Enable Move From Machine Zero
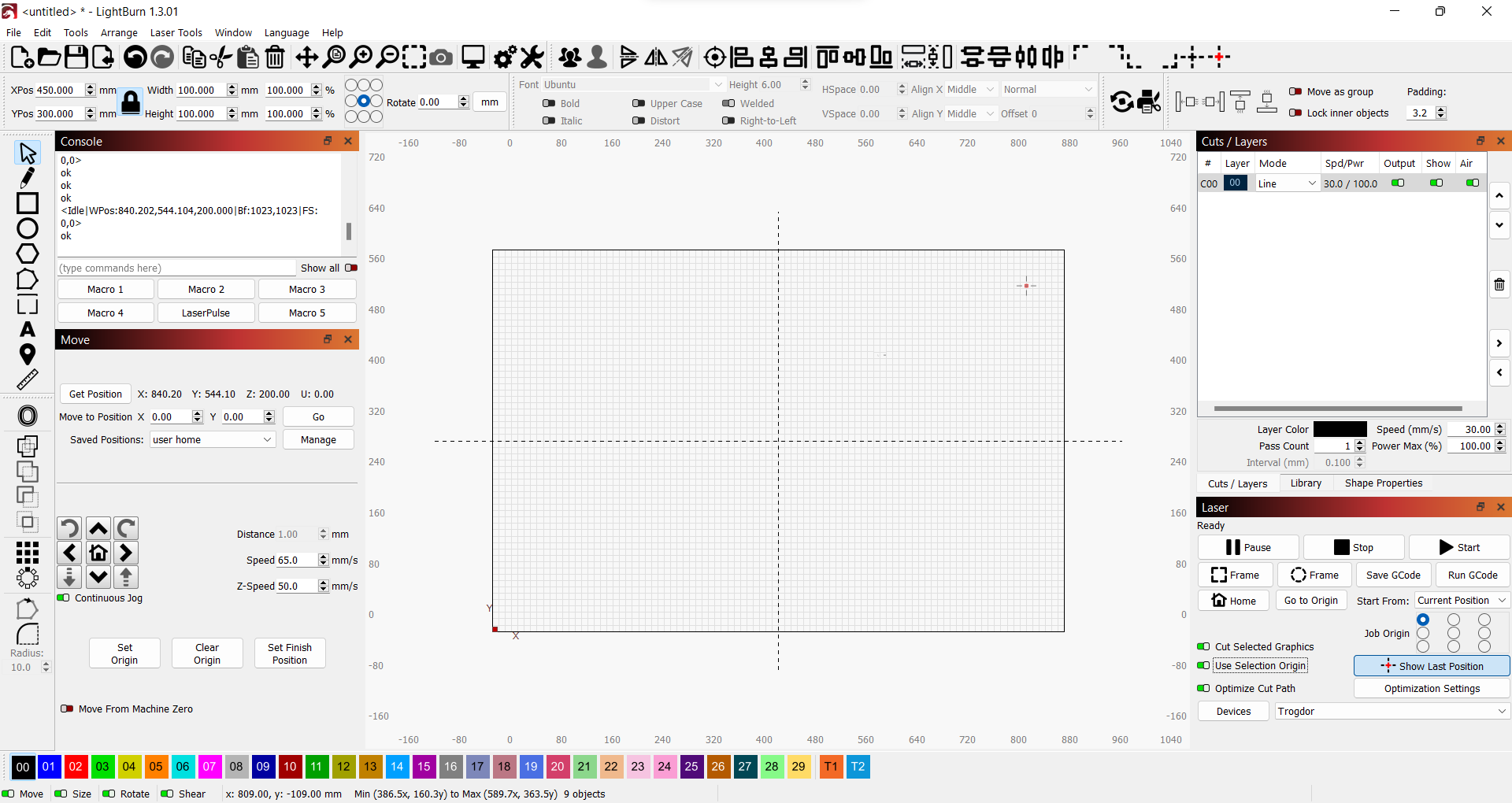This screenshot has width=1512, height=803. tap(68, 709)
